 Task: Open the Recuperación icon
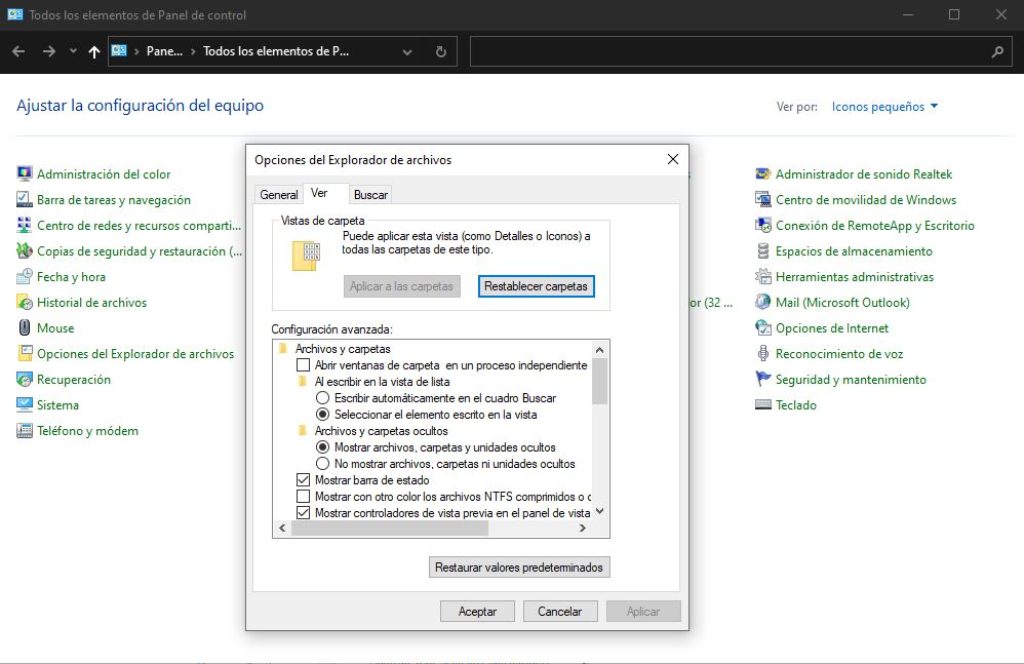pyautogui.click(x=24, y=379)
